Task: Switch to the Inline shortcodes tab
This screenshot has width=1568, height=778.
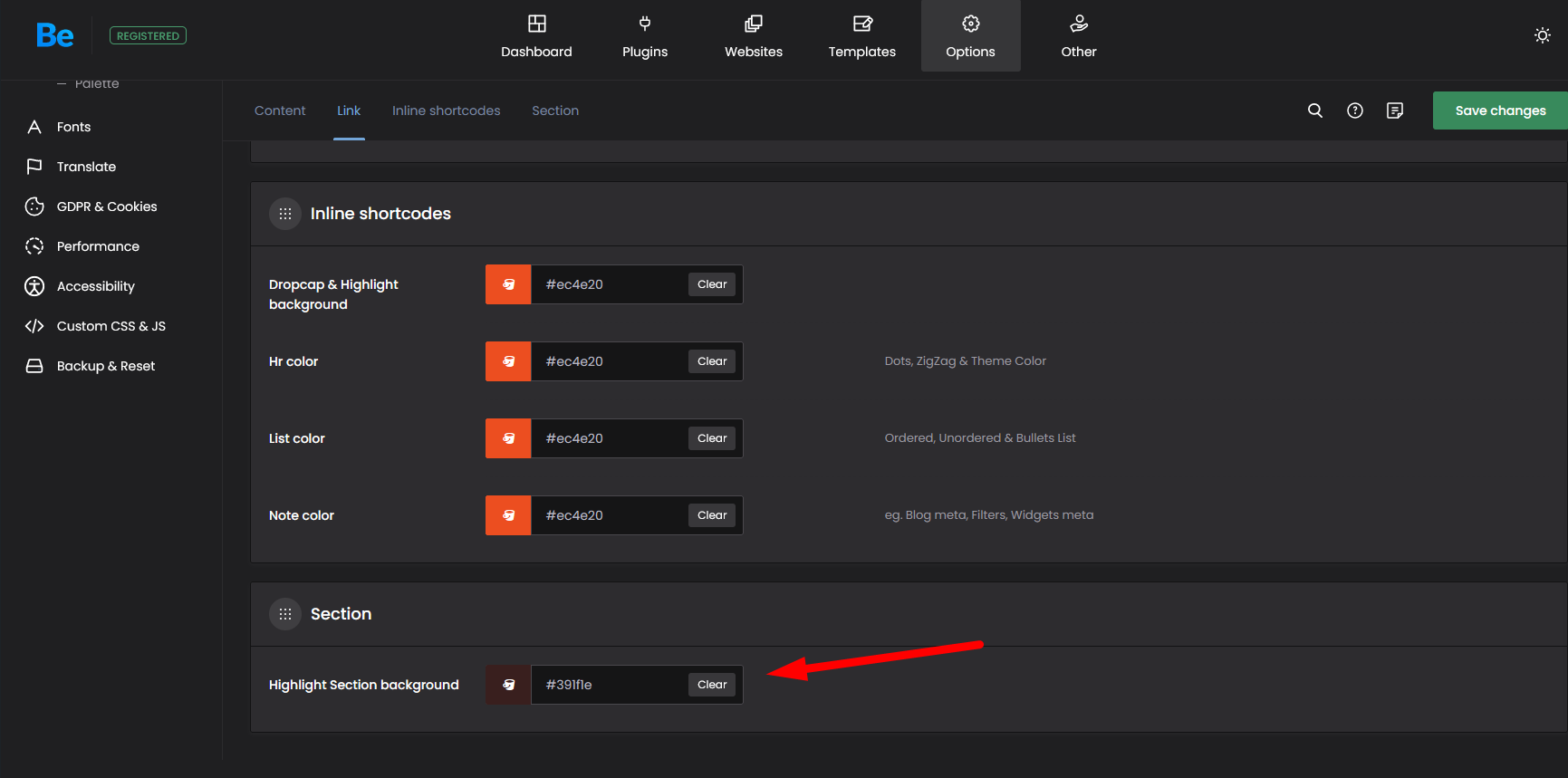Action: point(446,110)
